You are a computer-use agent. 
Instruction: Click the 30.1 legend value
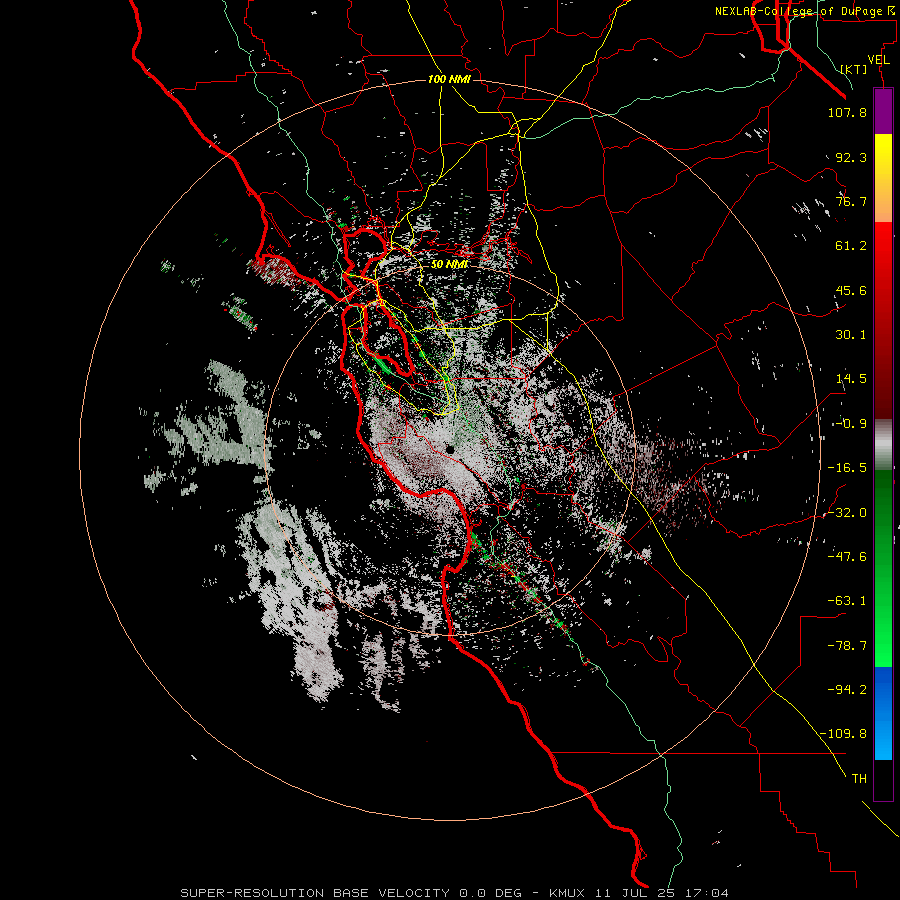[851, 335]
